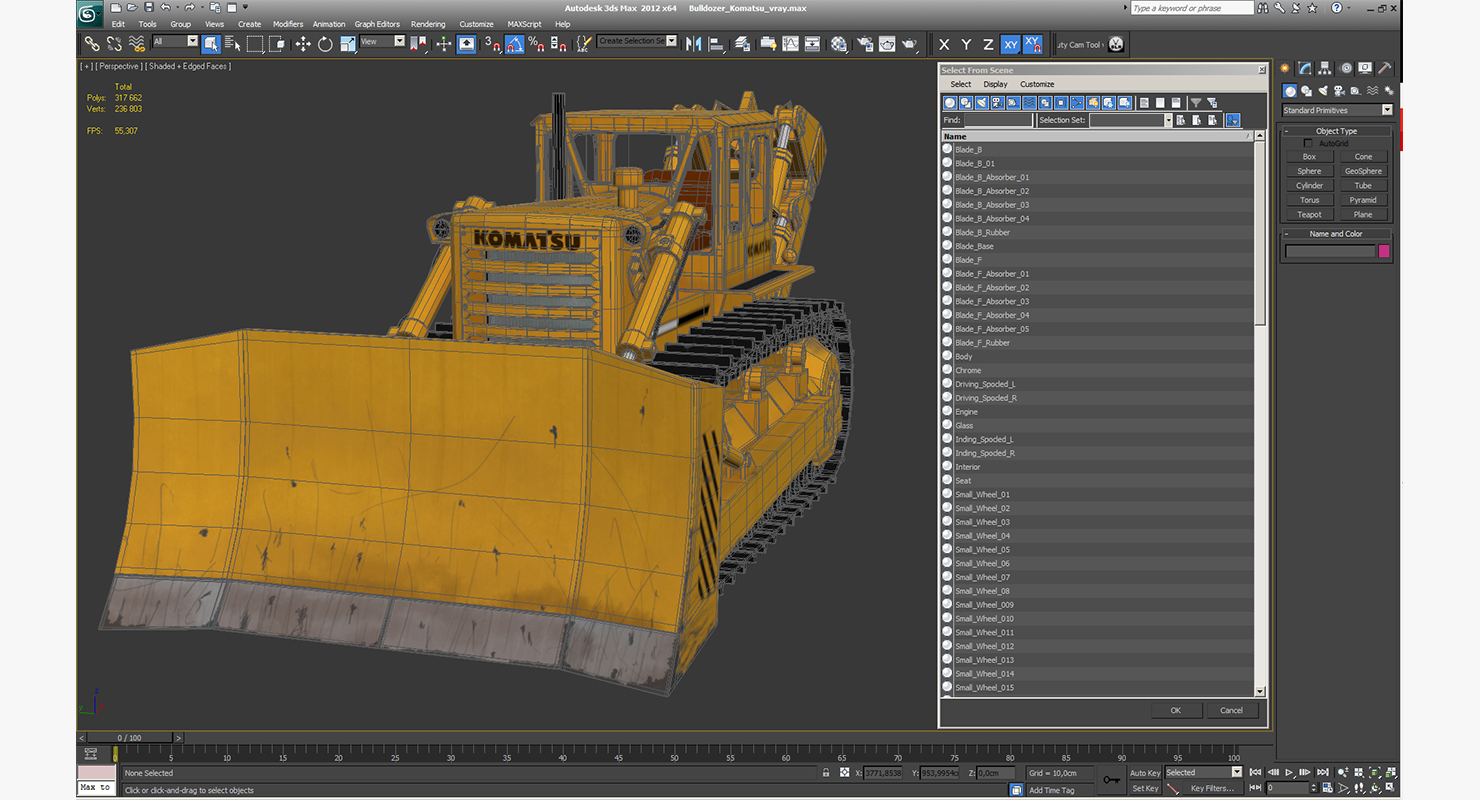Select the Bind to Space Warp tool
The width and height of the screenshot is (1480, 800).
coord(137,44)
